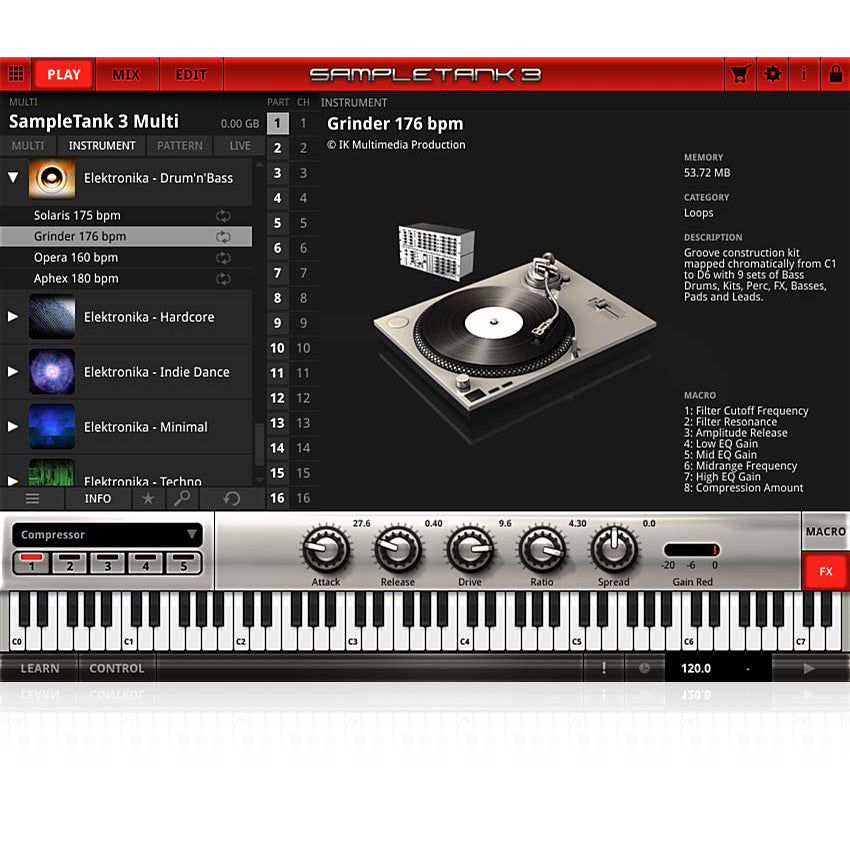Open the Compressor effect dropdown
This screenshot has width=850, height=850.
[107, 534]
